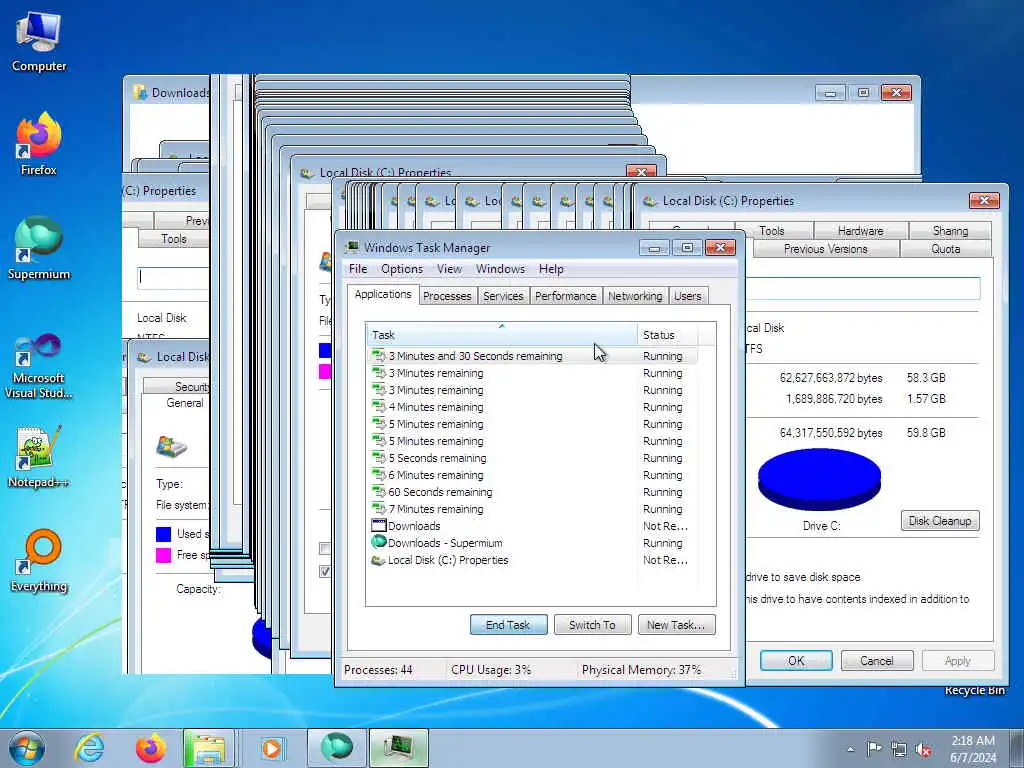
Task: Click the label field in left Properties window
Action: 173,278
